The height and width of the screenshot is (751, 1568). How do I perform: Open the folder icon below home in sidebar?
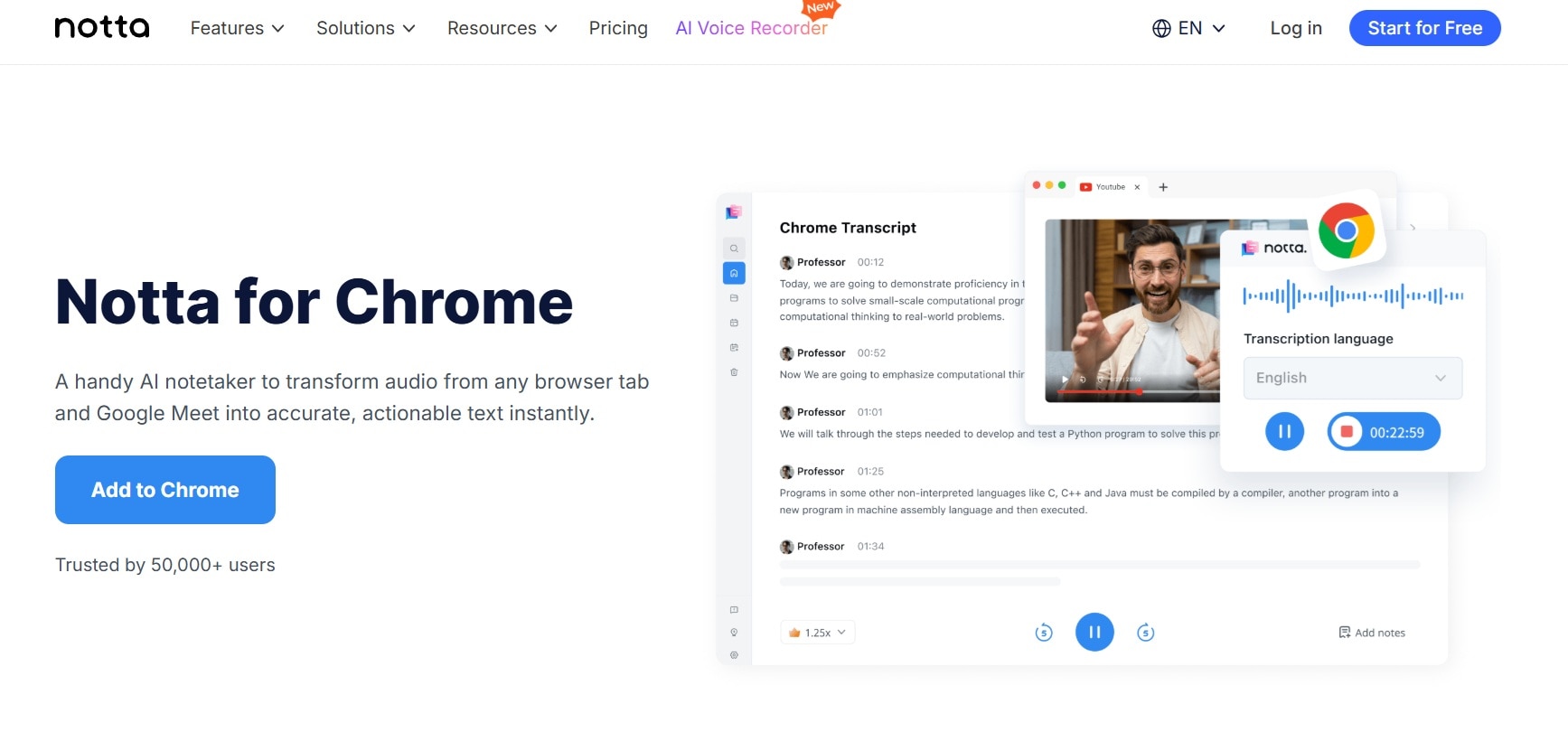734,298
